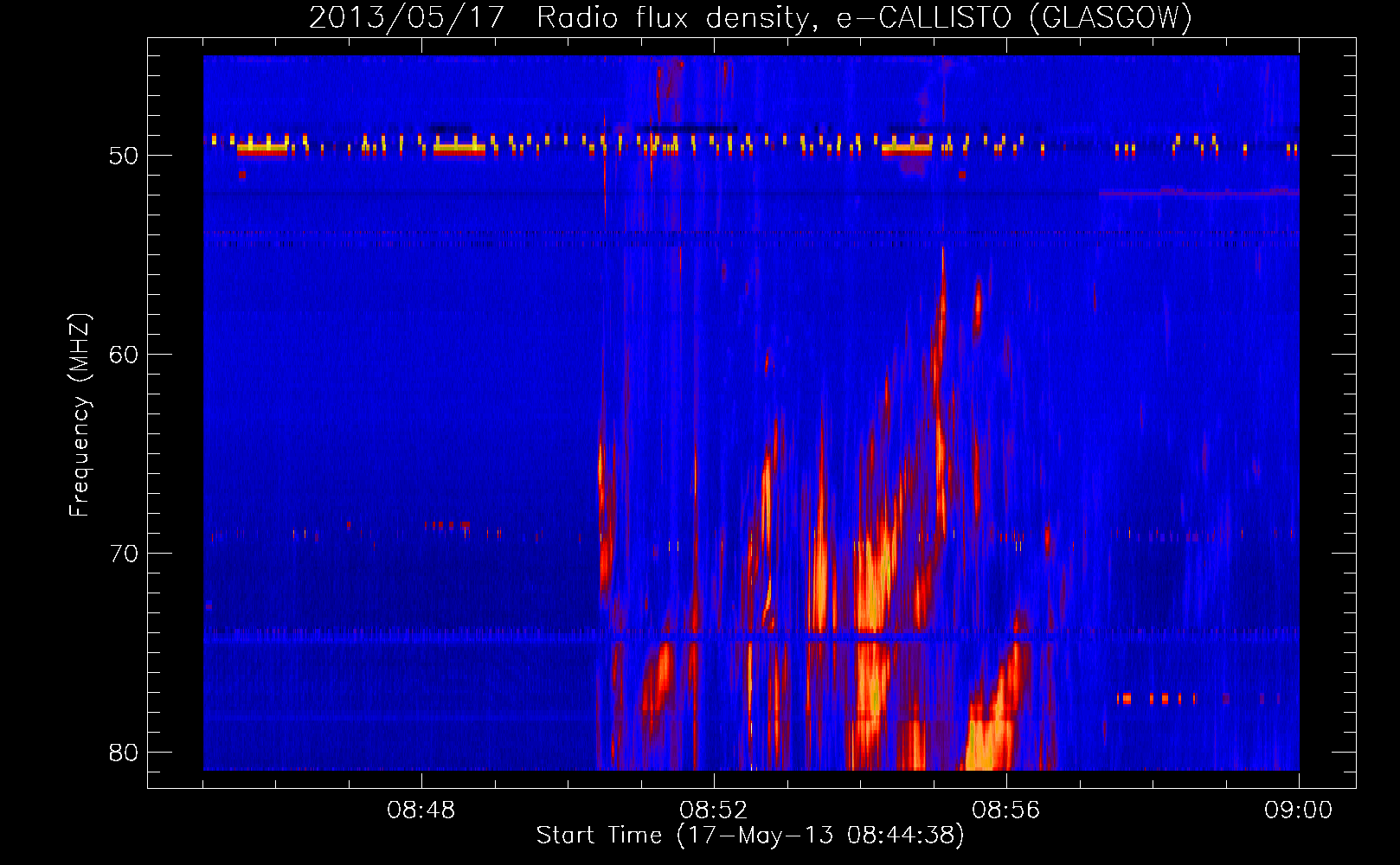Screen dimensions: 1400x865
Task: Click the 08:48 time tick label
Action: (421, 811)
